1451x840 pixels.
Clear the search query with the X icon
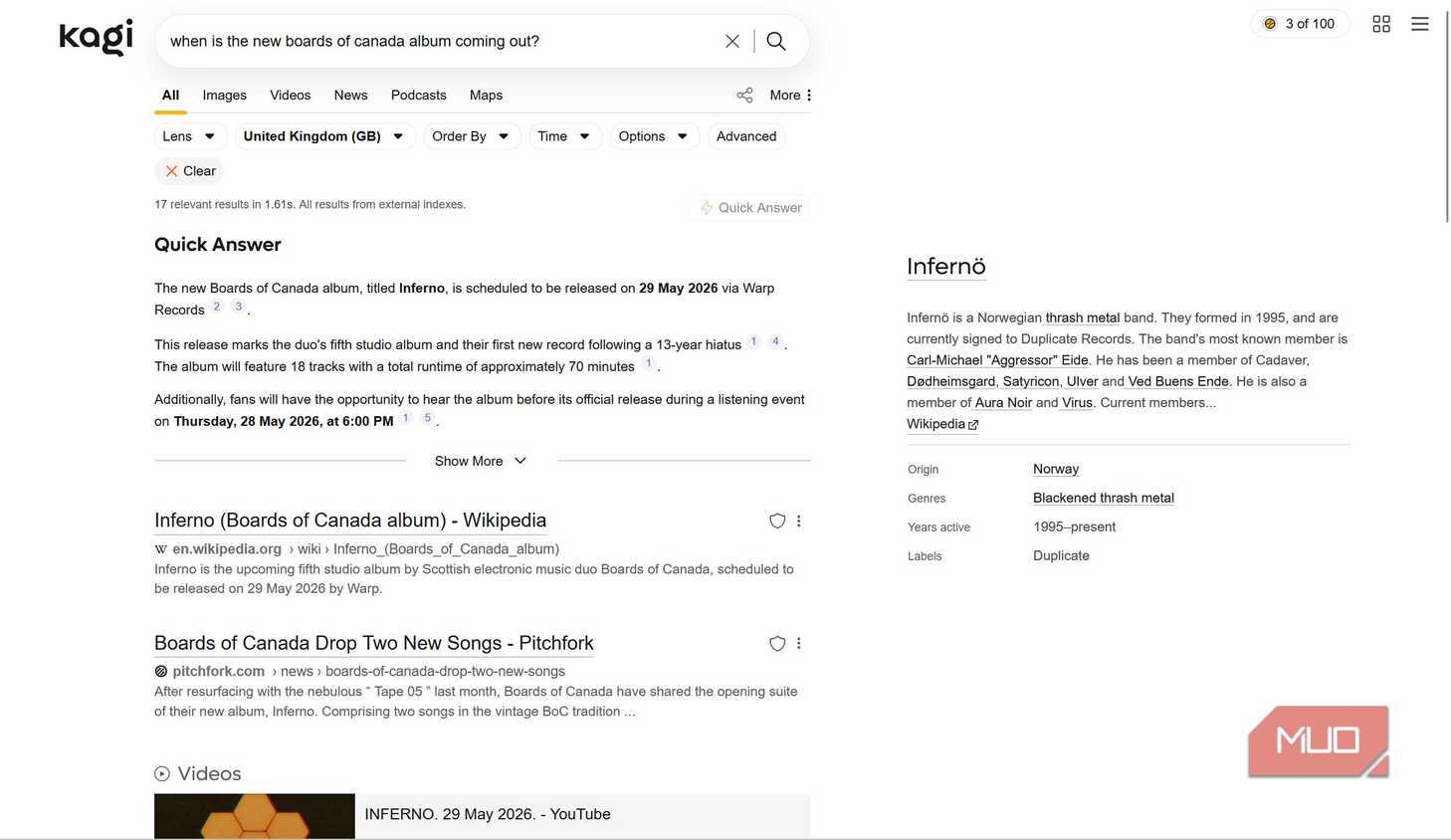point(732,41)
